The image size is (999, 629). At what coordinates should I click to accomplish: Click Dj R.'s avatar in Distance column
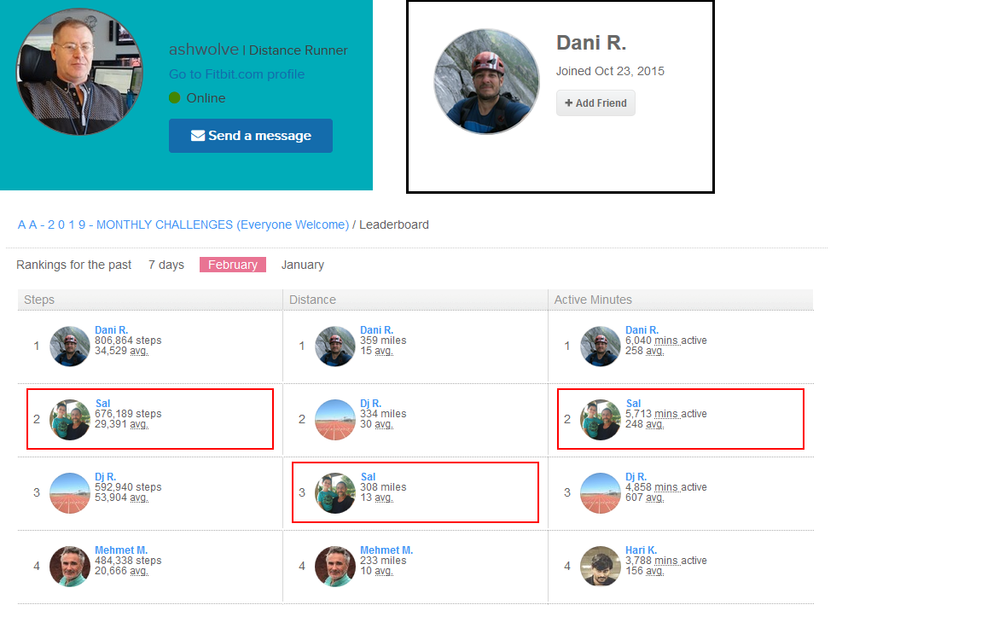click(x=334, y=420)
